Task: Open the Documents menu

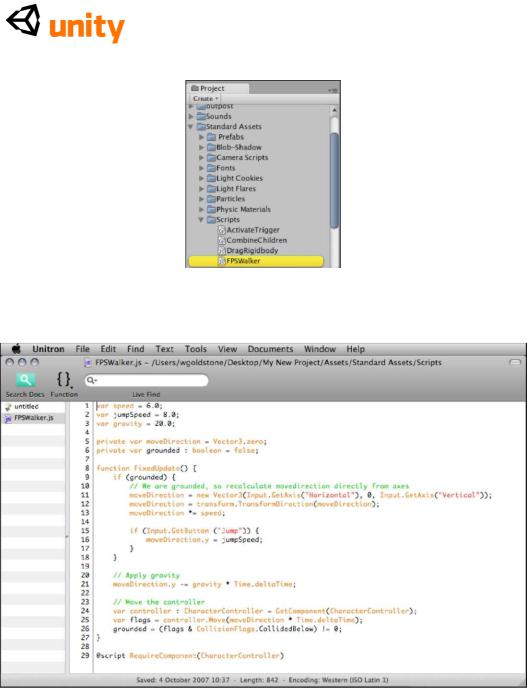Action: pos(270,349)
